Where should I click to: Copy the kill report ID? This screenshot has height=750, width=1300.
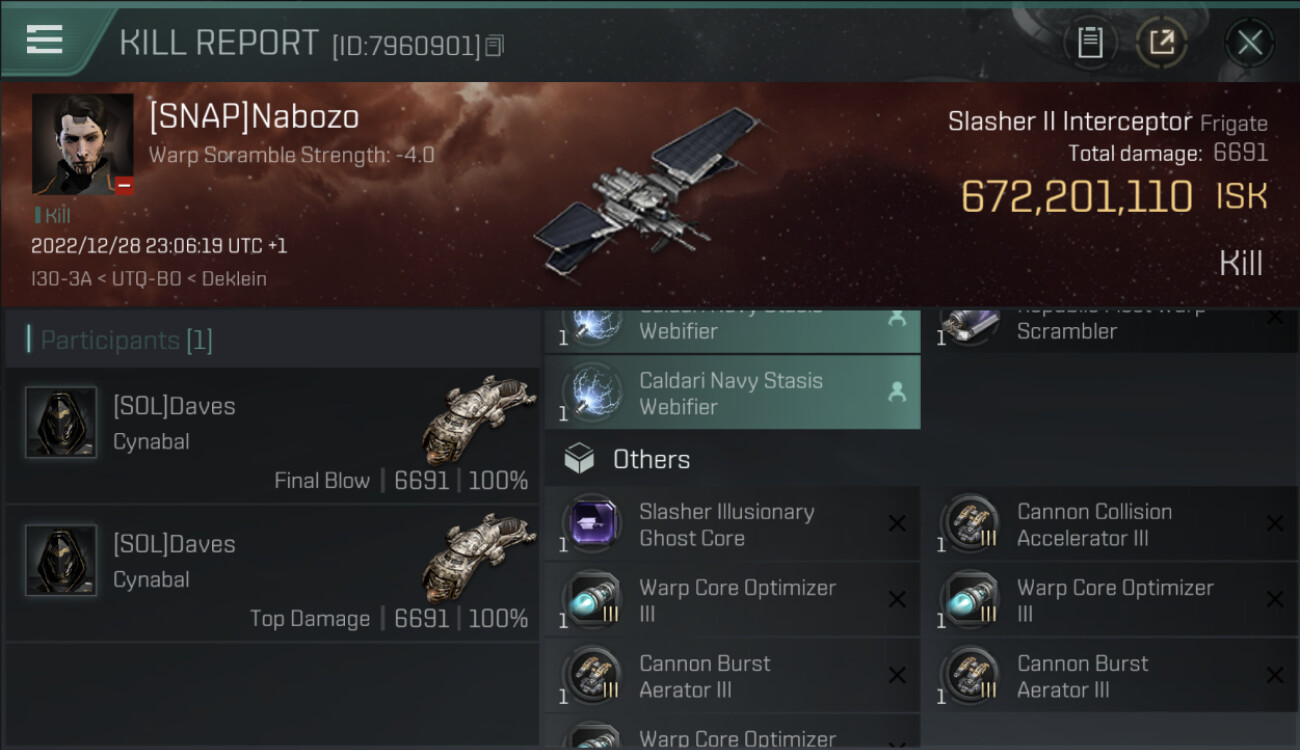(x=496, y=45)
